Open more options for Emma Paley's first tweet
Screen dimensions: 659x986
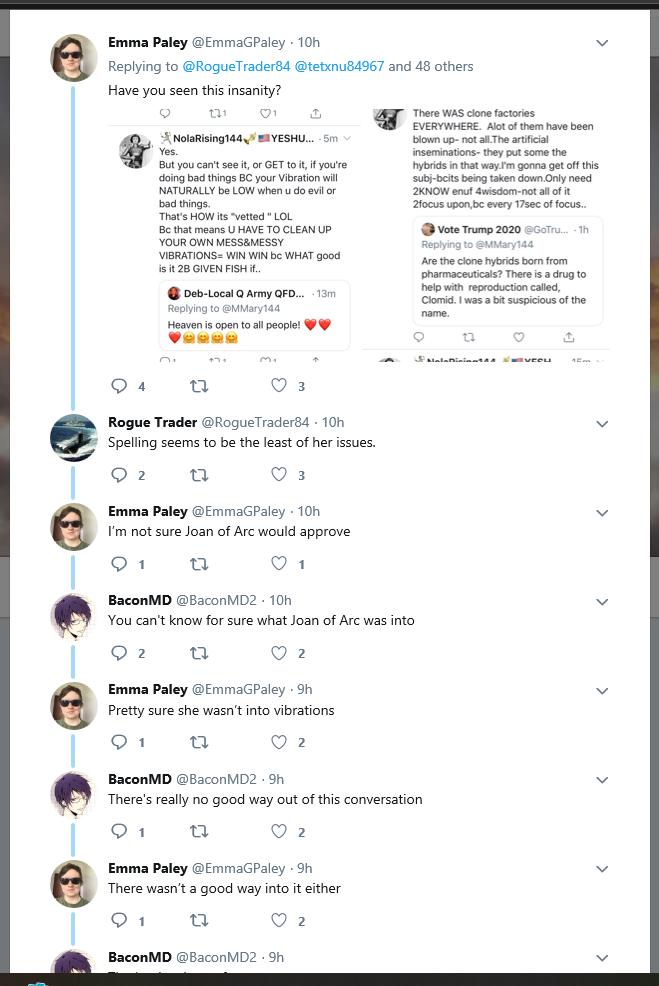602,43
